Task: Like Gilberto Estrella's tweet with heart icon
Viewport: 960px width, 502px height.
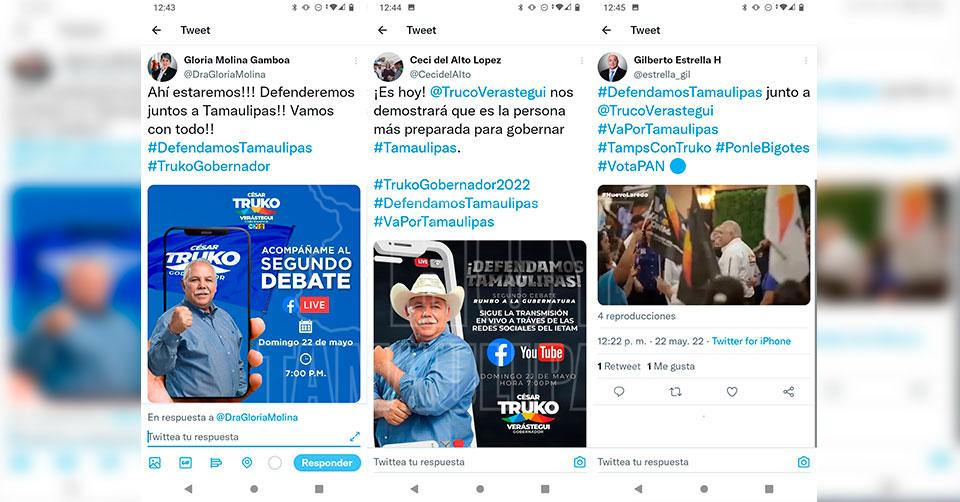Action: 732,392
